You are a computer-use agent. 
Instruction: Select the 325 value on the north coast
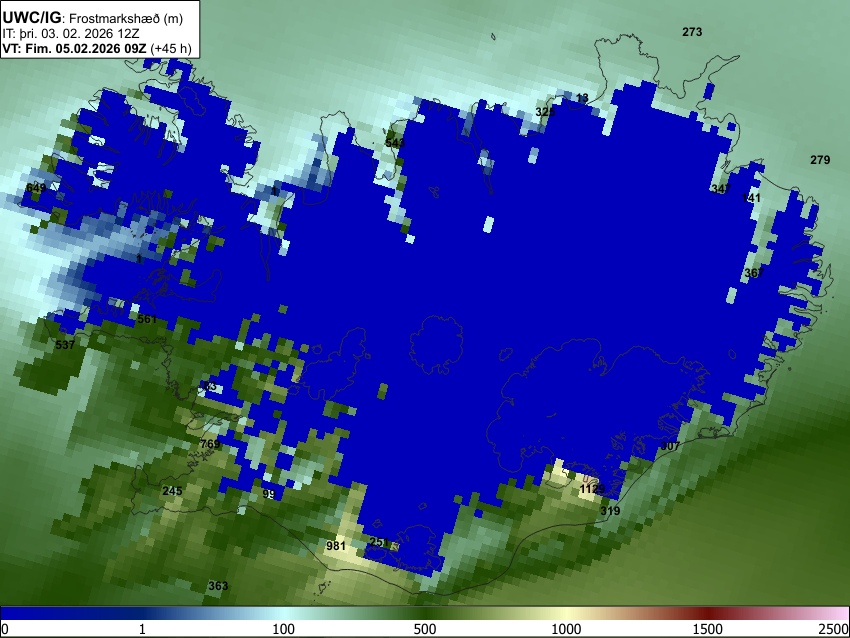545,112
